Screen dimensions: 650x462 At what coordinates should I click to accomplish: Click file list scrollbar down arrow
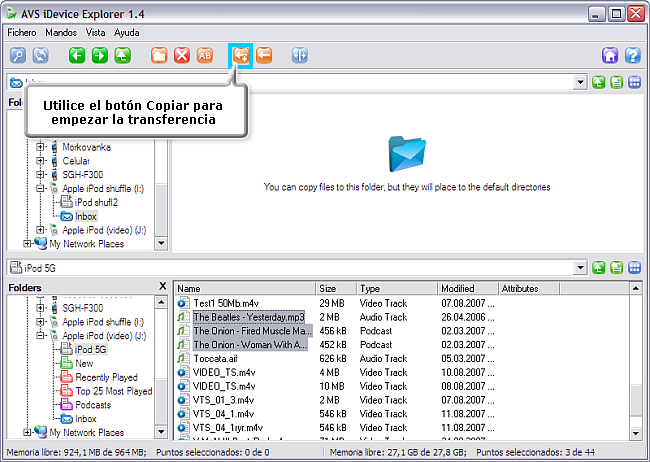pos(636,433)
